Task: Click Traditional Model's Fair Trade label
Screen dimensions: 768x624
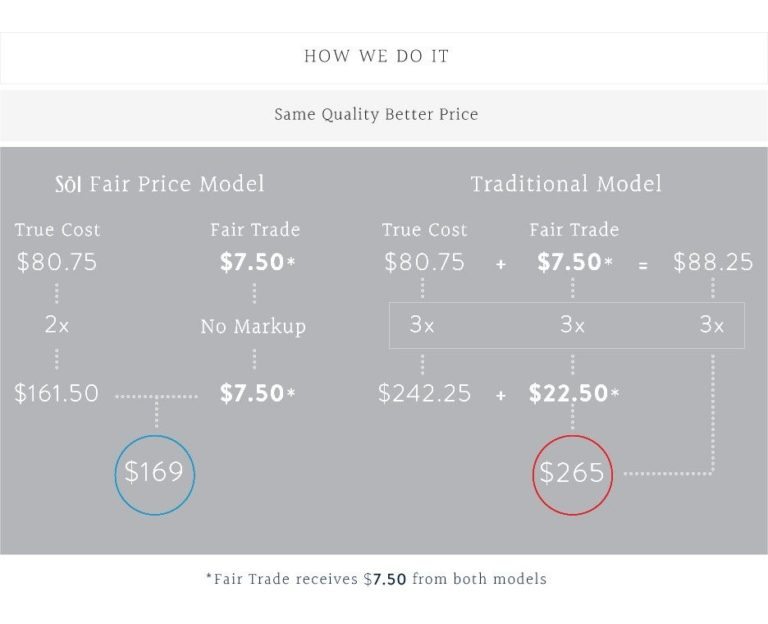Action: (574, 230)
